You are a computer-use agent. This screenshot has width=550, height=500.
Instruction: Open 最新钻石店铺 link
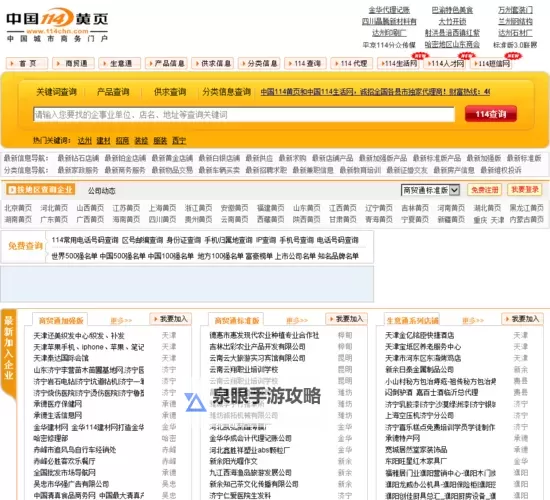click(78, 158)
